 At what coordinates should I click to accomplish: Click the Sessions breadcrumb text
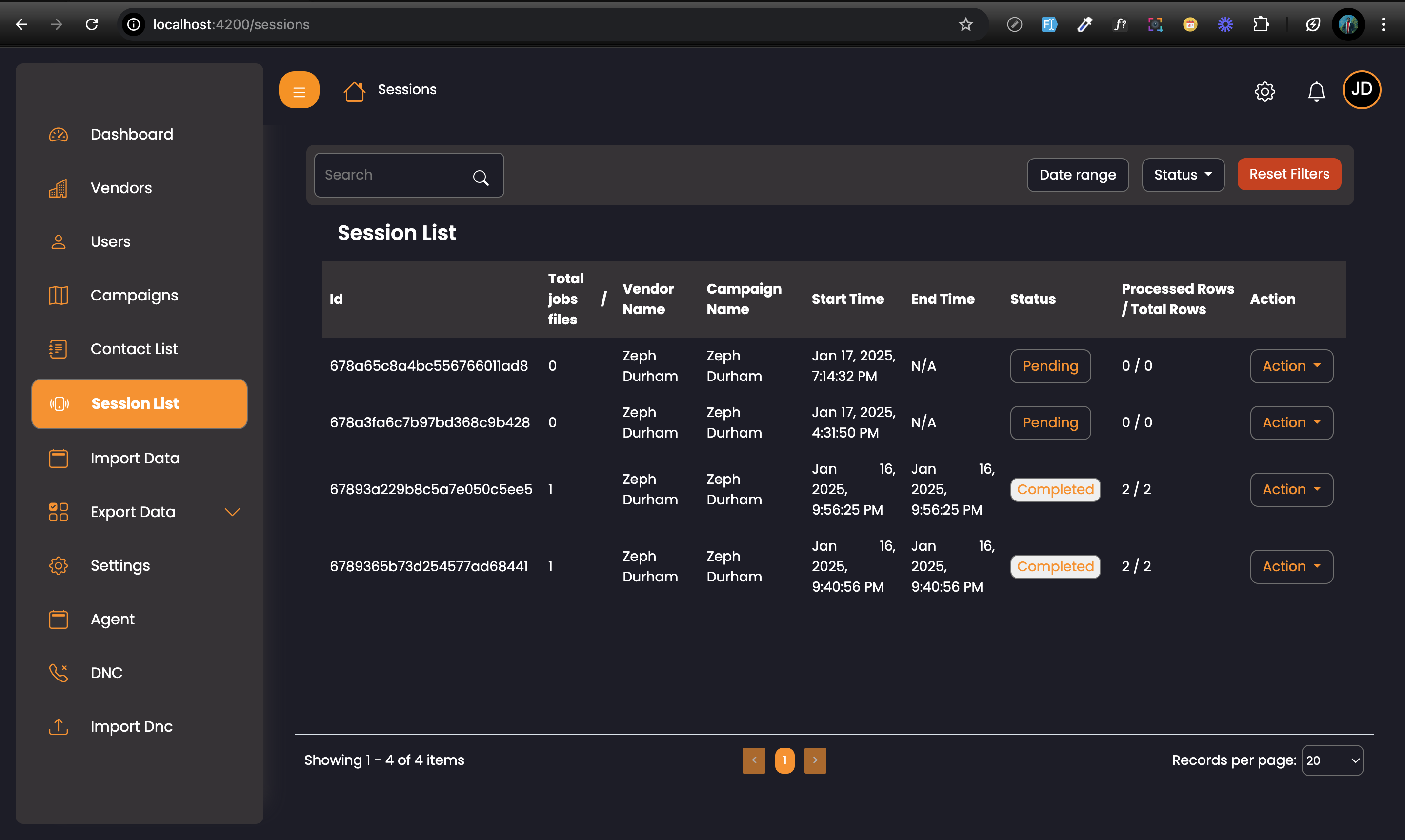coord(407,89)
